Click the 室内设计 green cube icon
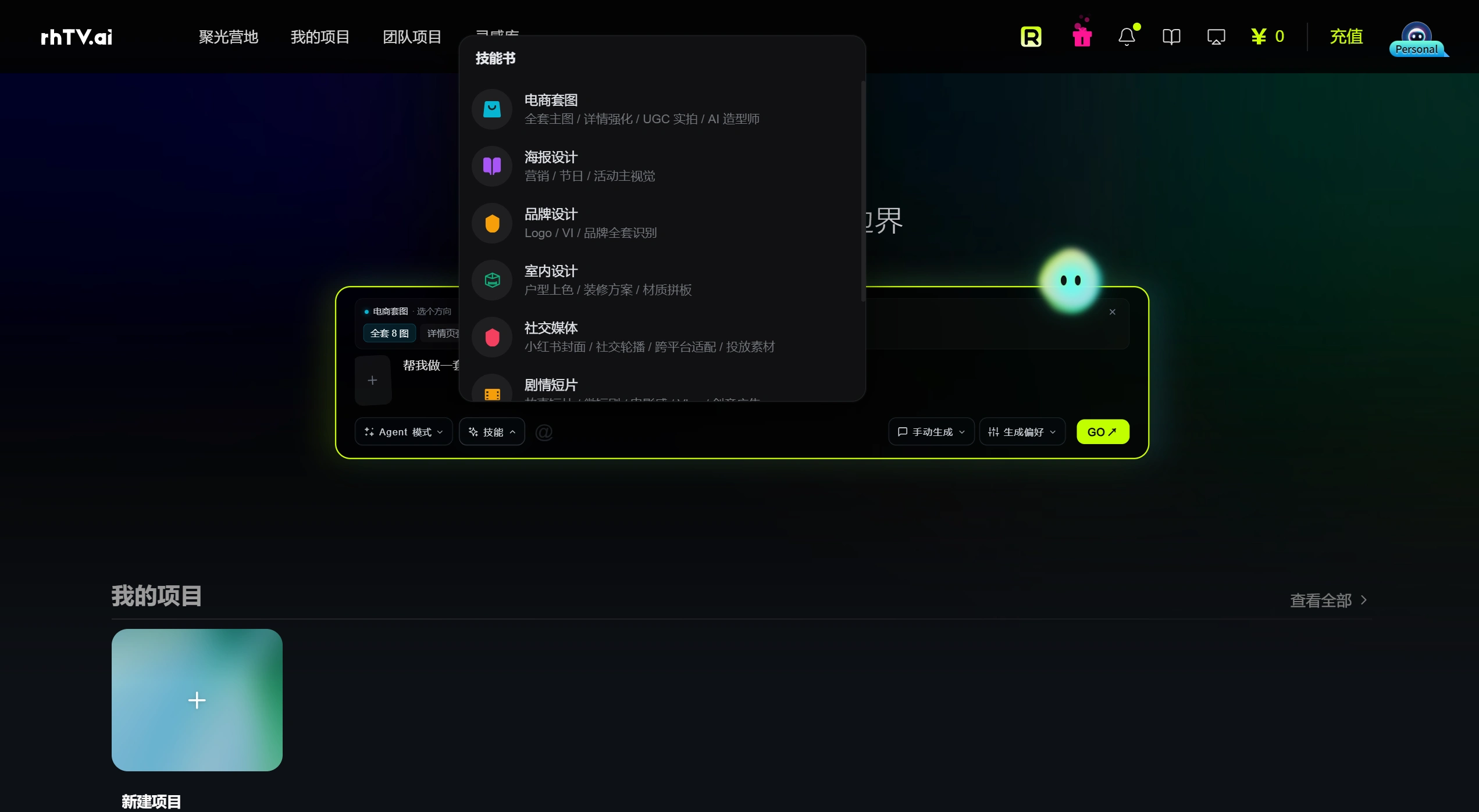The height and width of the screenshot is (812, 1479). point(492,280)
